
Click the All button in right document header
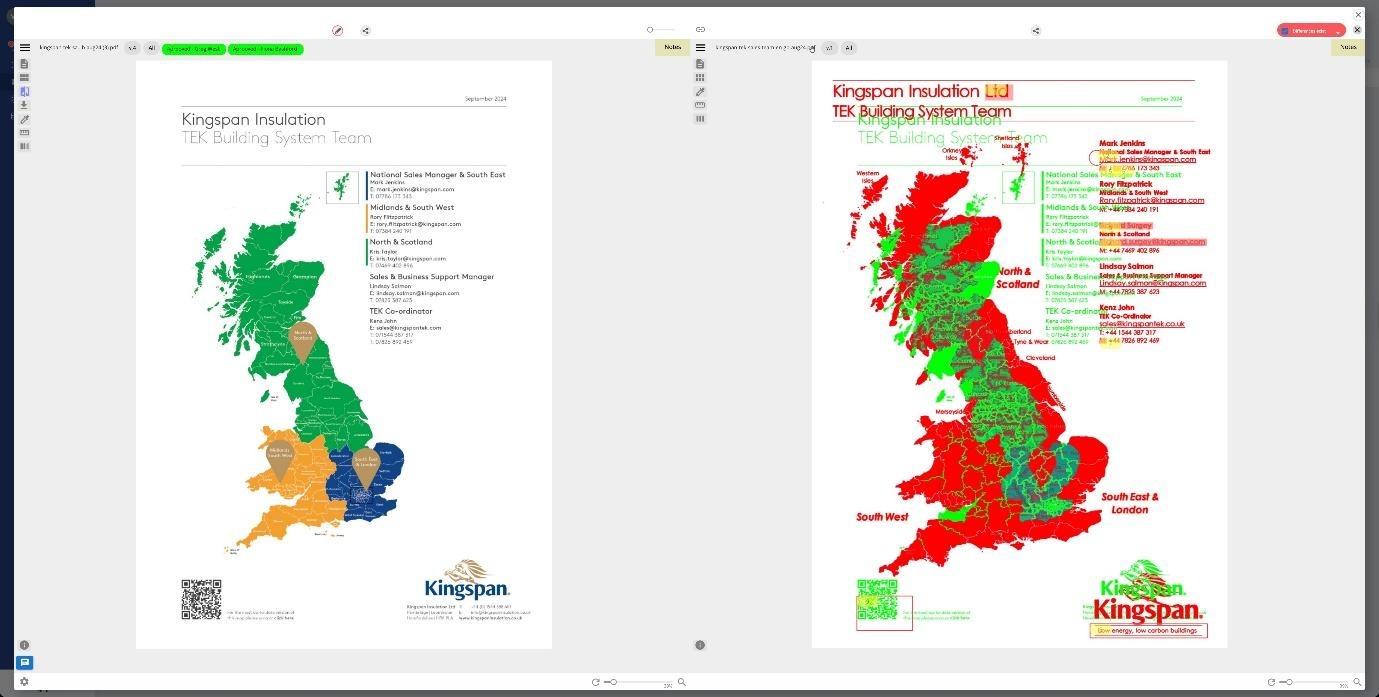[x=848, y=48]
